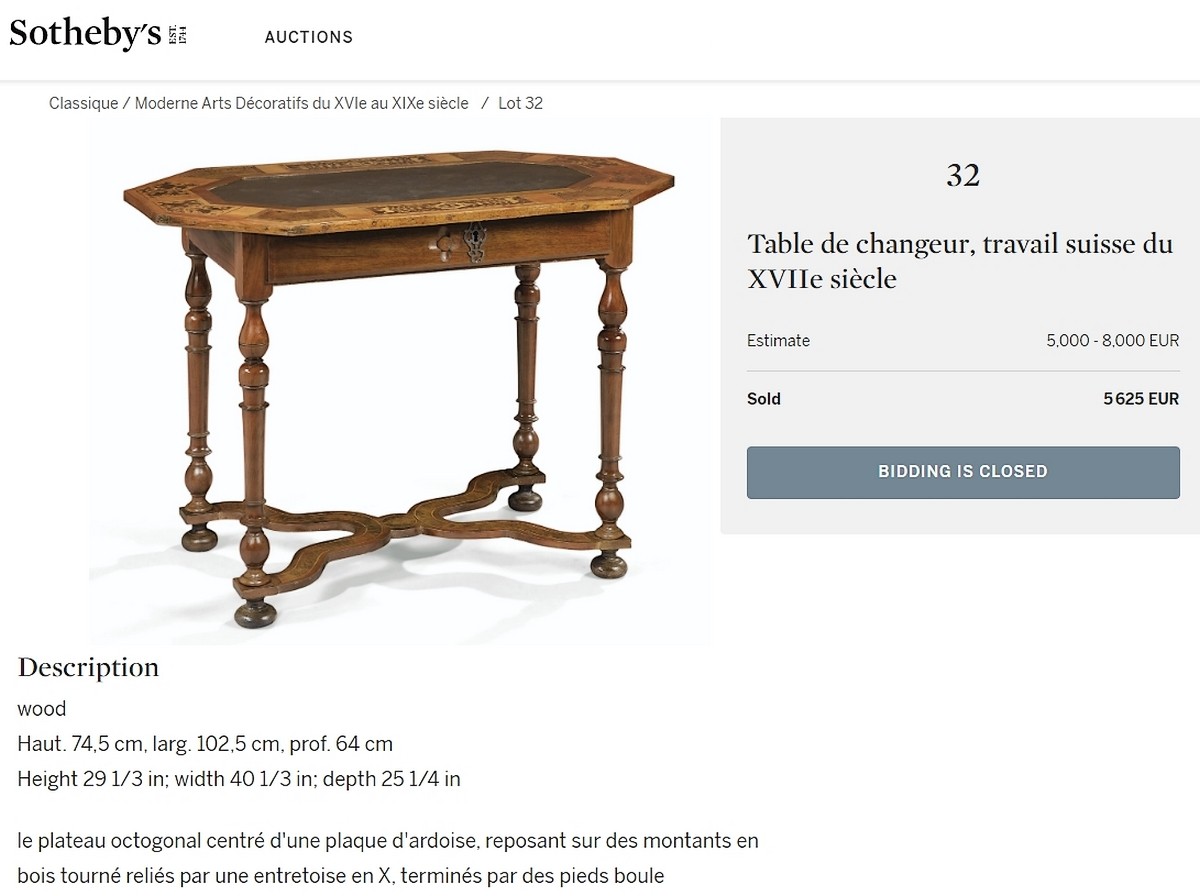The width and height of the screenshot is (1200, 896).
Task: Click the French description paragraph about plateau octogonal
Action: point(388,859)
